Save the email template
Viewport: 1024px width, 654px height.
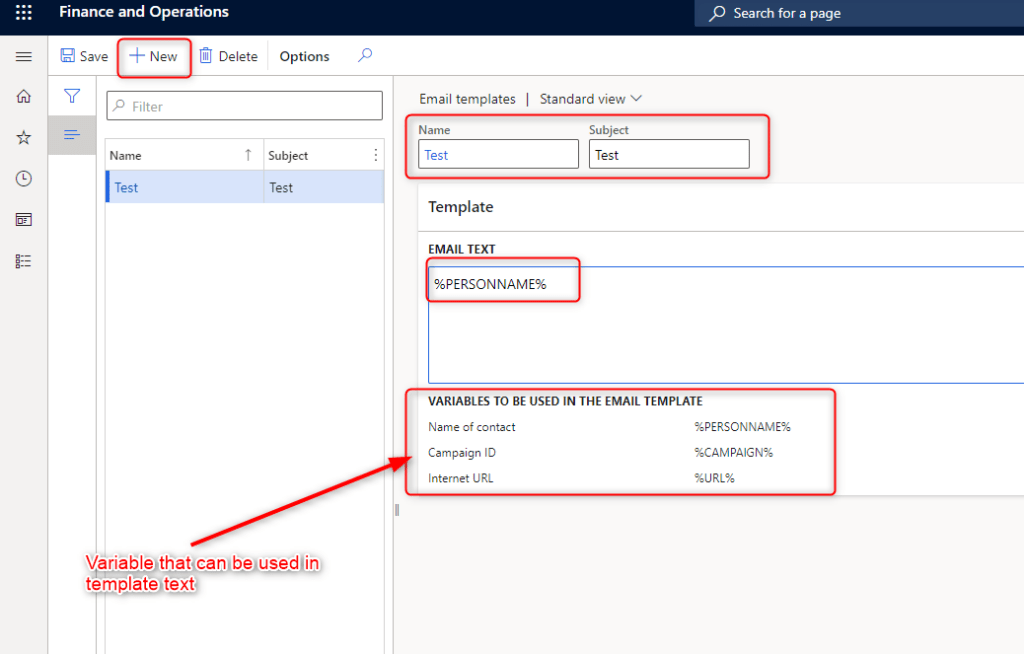[x=84, y=56]
